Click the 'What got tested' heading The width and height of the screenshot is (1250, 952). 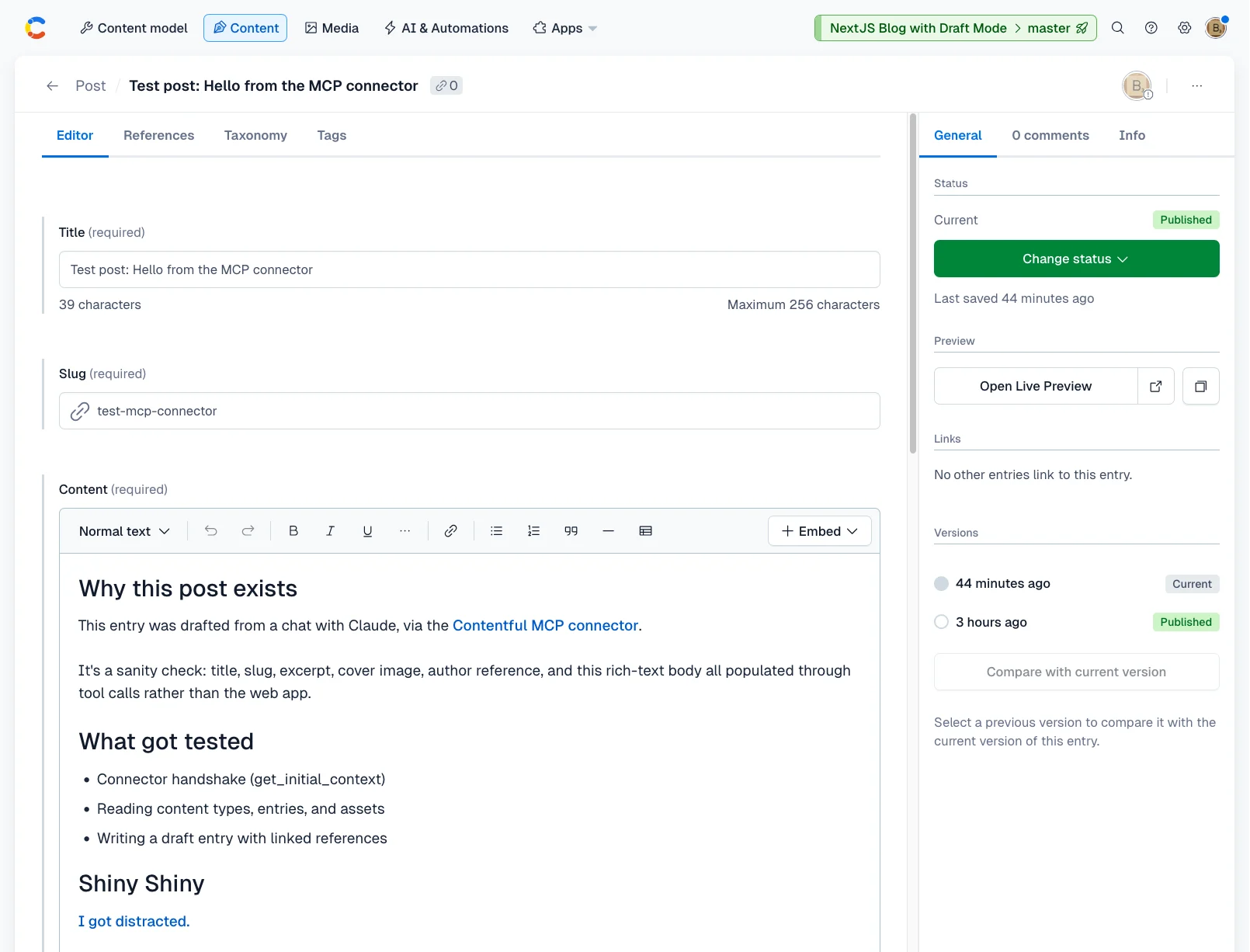point(166,742)
